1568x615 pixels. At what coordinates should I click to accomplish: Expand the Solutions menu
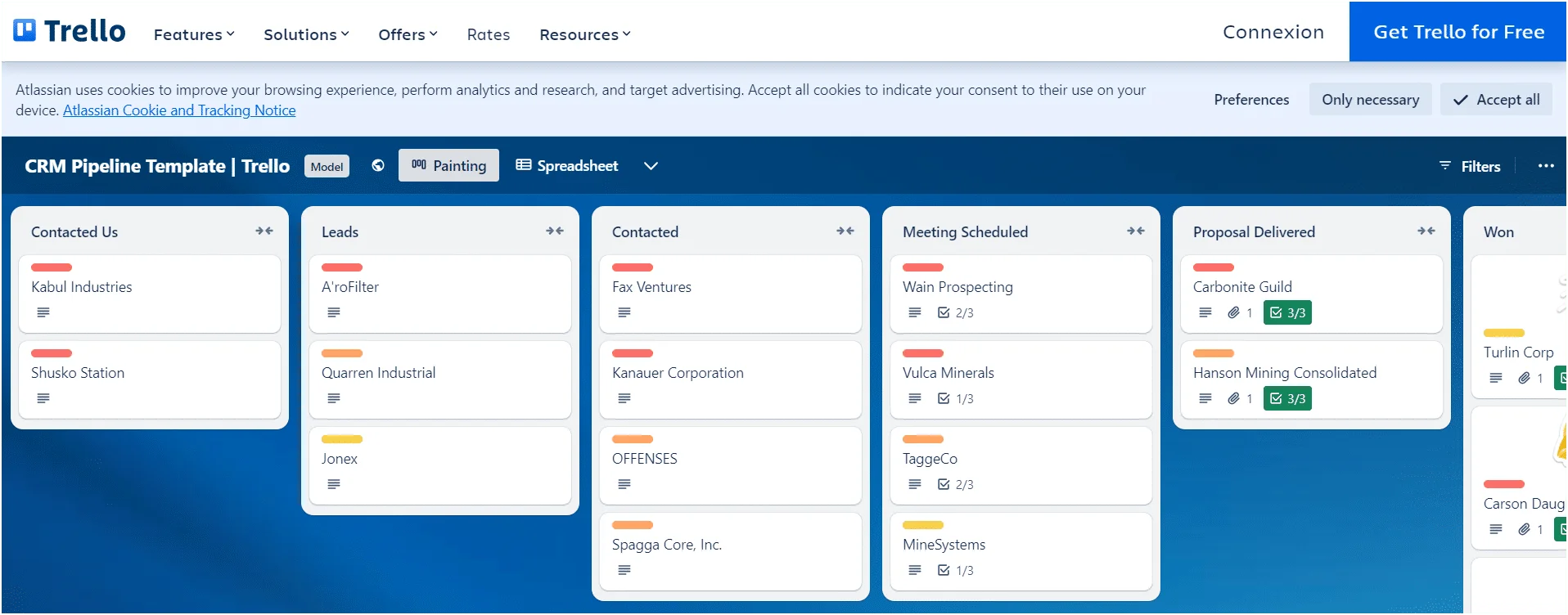coord(306,34)
